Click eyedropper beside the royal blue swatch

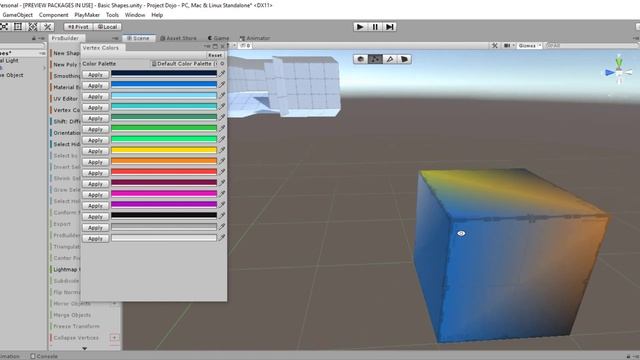[x=222, y=85]
